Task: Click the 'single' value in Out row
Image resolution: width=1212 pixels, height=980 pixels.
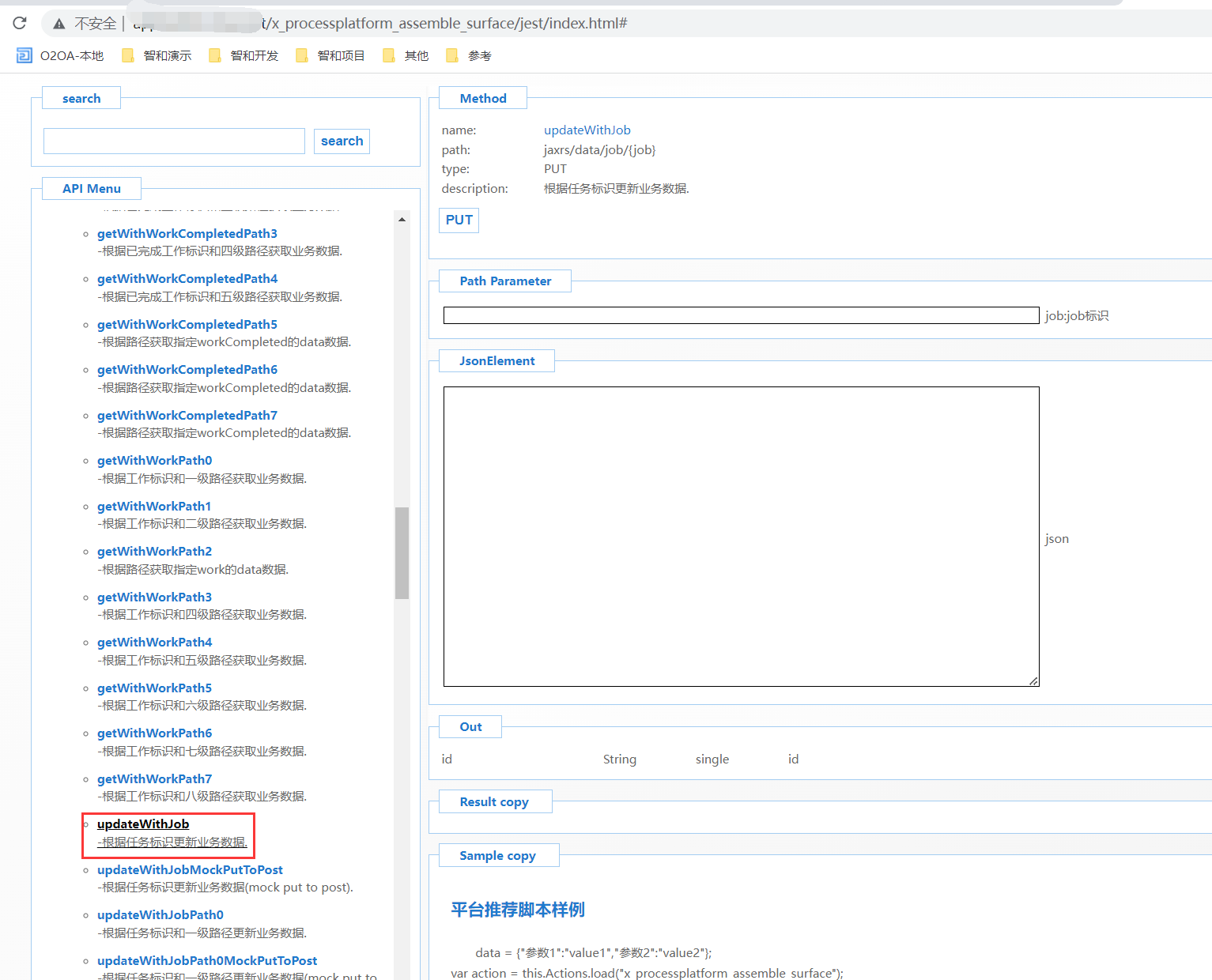Action: click(x=712, y=759)
